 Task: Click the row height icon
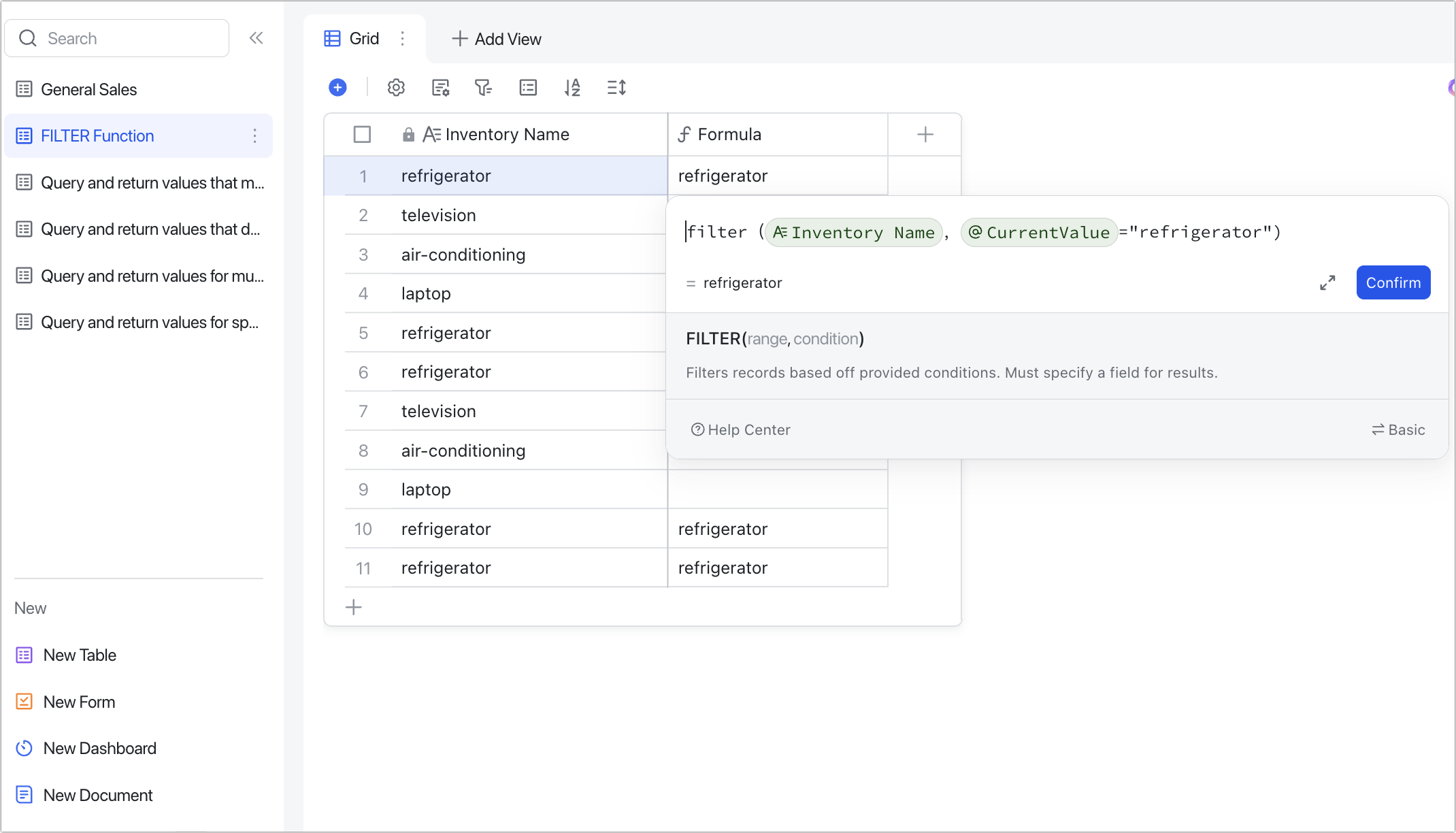click(616, 87)
